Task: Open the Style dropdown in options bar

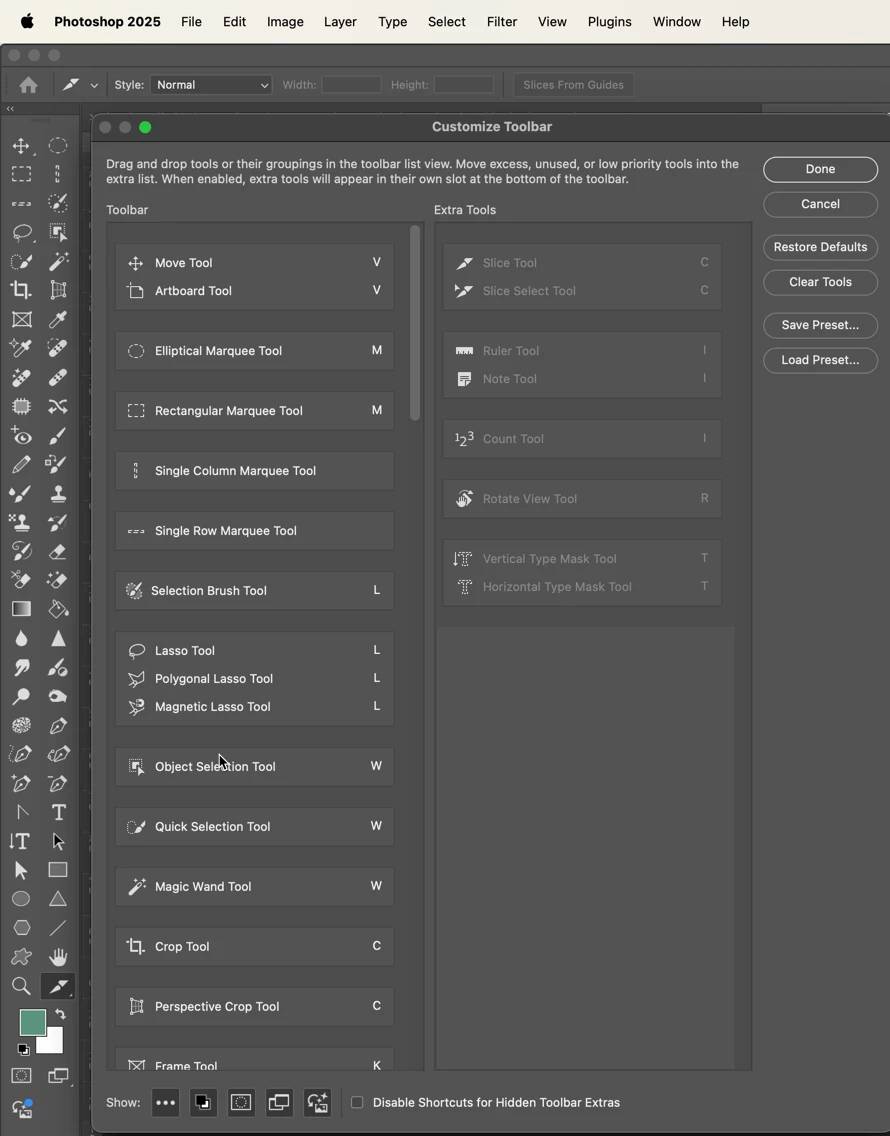Action: tap(211, 85)
